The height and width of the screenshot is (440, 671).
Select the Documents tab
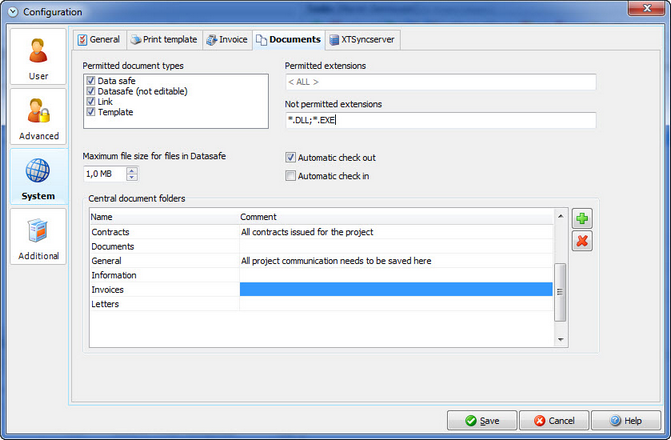pos(288,40)
